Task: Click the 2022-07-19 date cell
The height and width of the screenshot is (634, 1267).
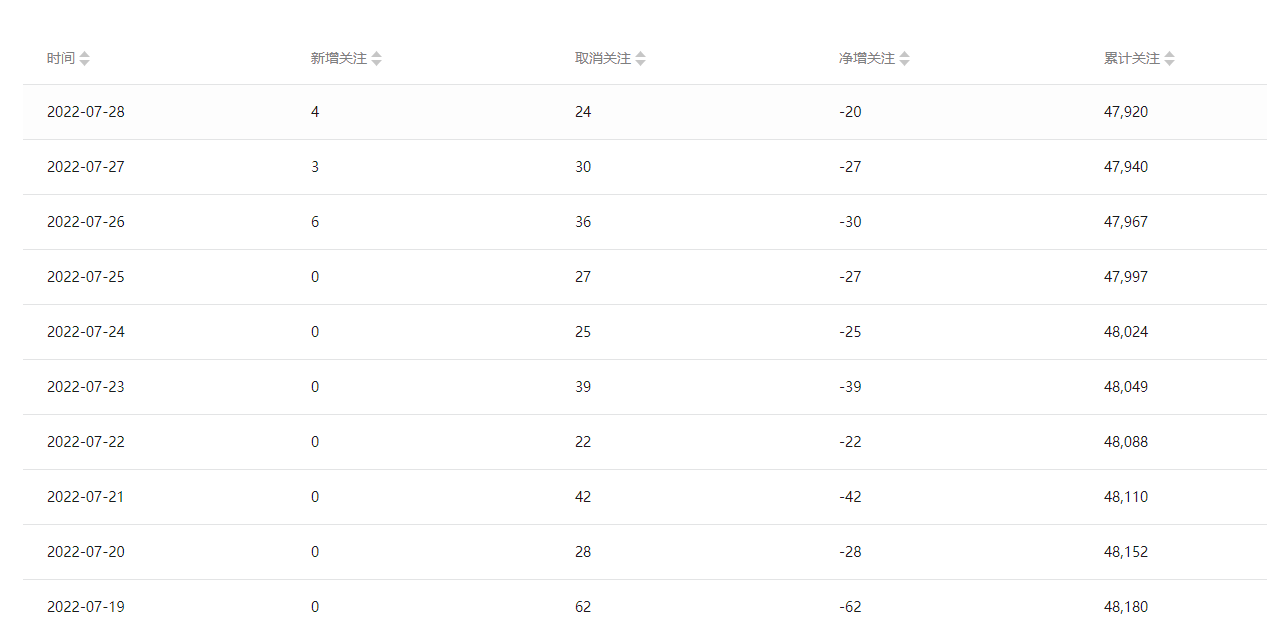Action: (86, 607)
